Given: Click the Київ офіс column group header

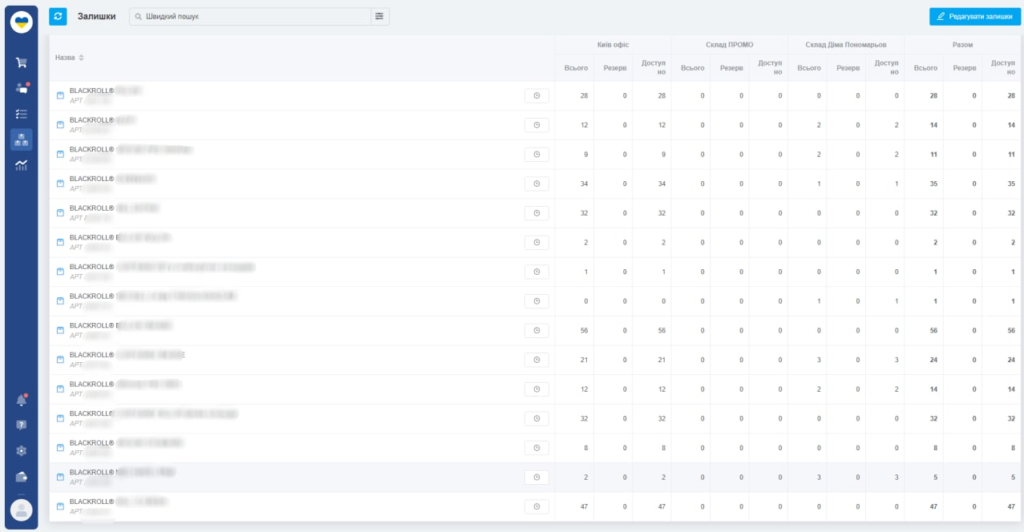Looking at the screenshot, I should point(613,45).
